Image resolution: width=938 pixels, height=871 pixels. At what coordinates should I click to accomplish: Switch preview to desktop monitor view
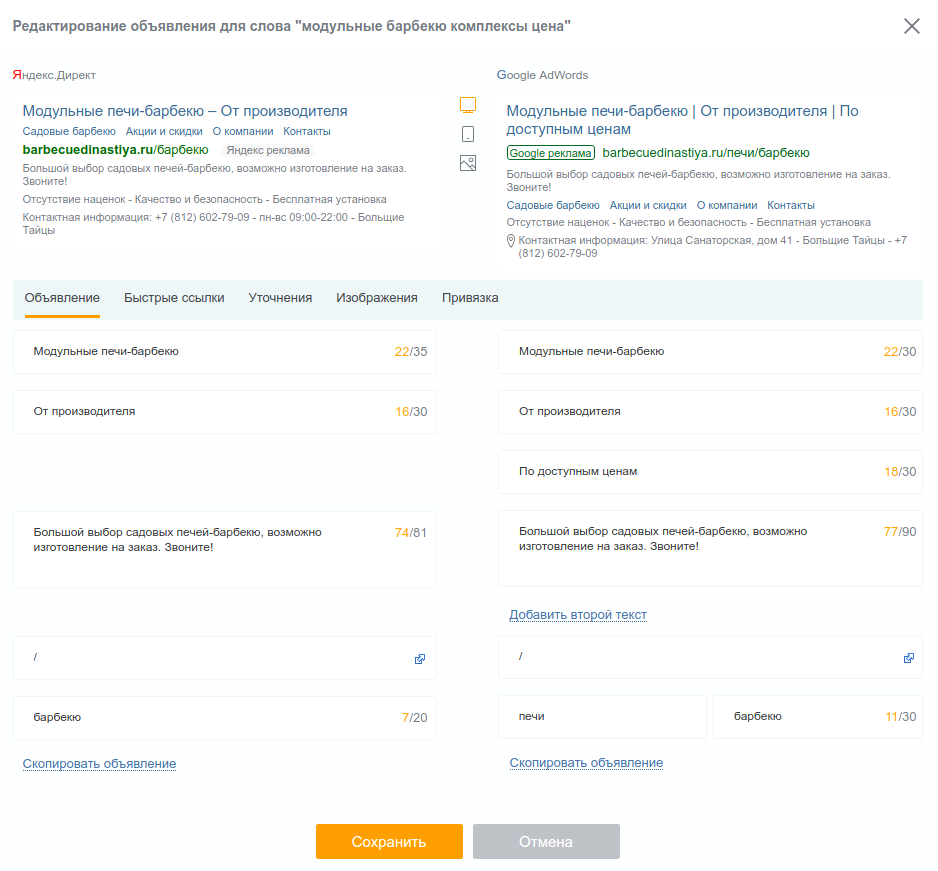click(x=468, y=105)
